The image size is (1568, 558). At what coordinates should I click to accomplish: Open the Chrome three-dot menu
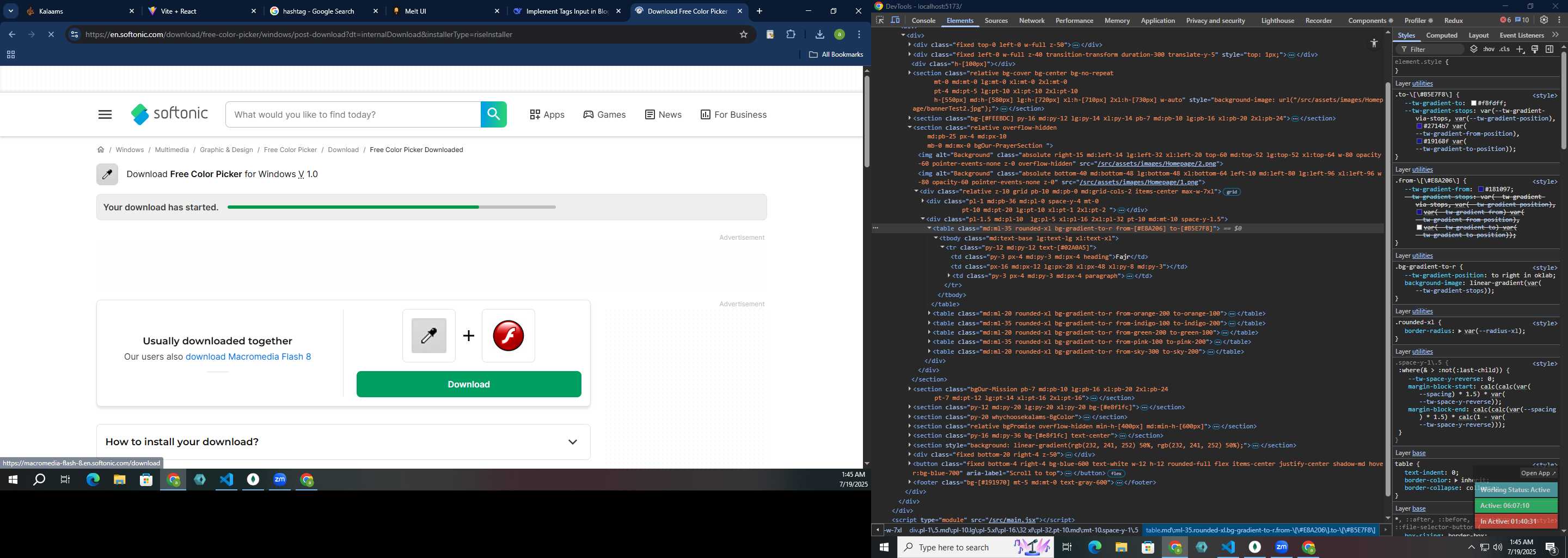[x=859, y=35]
